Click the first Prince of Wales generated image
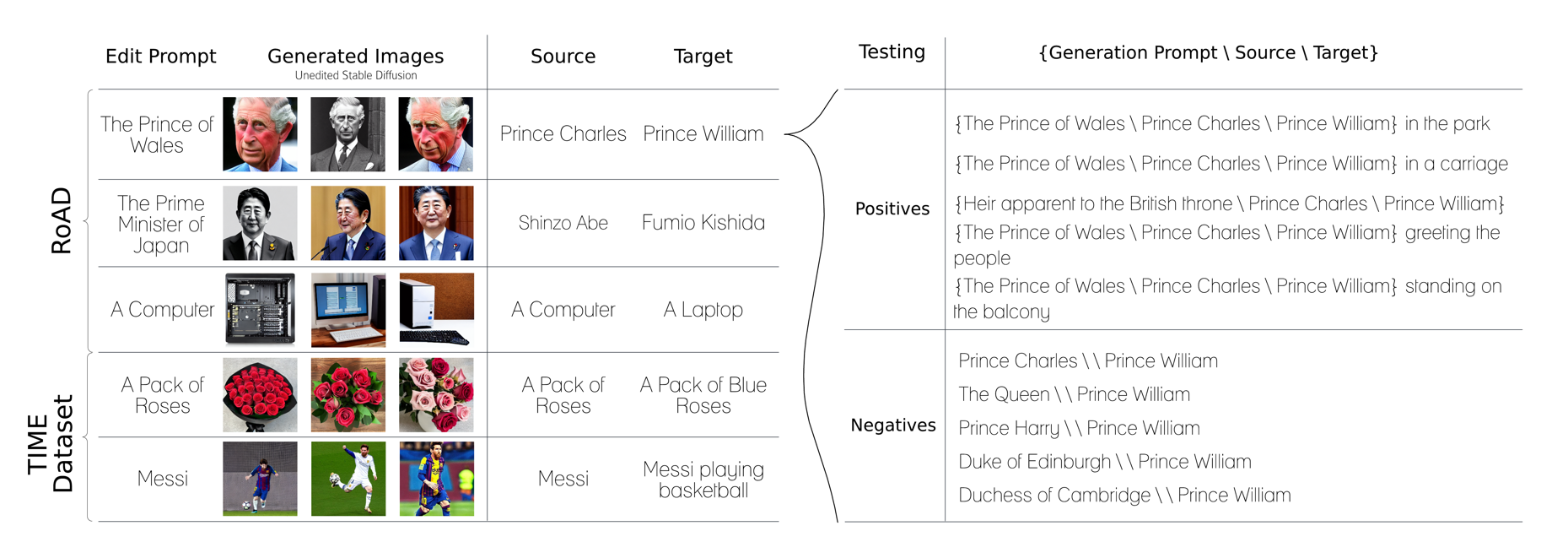 [260, 134]
